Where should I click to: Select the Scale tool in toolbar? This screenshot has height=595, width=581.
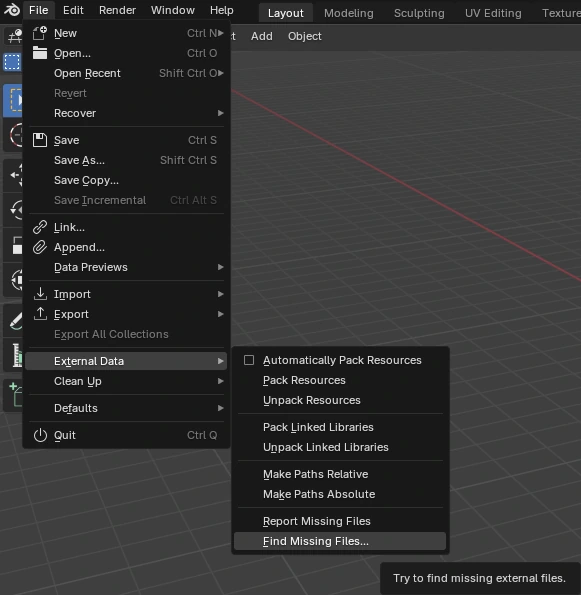(13, 245)
